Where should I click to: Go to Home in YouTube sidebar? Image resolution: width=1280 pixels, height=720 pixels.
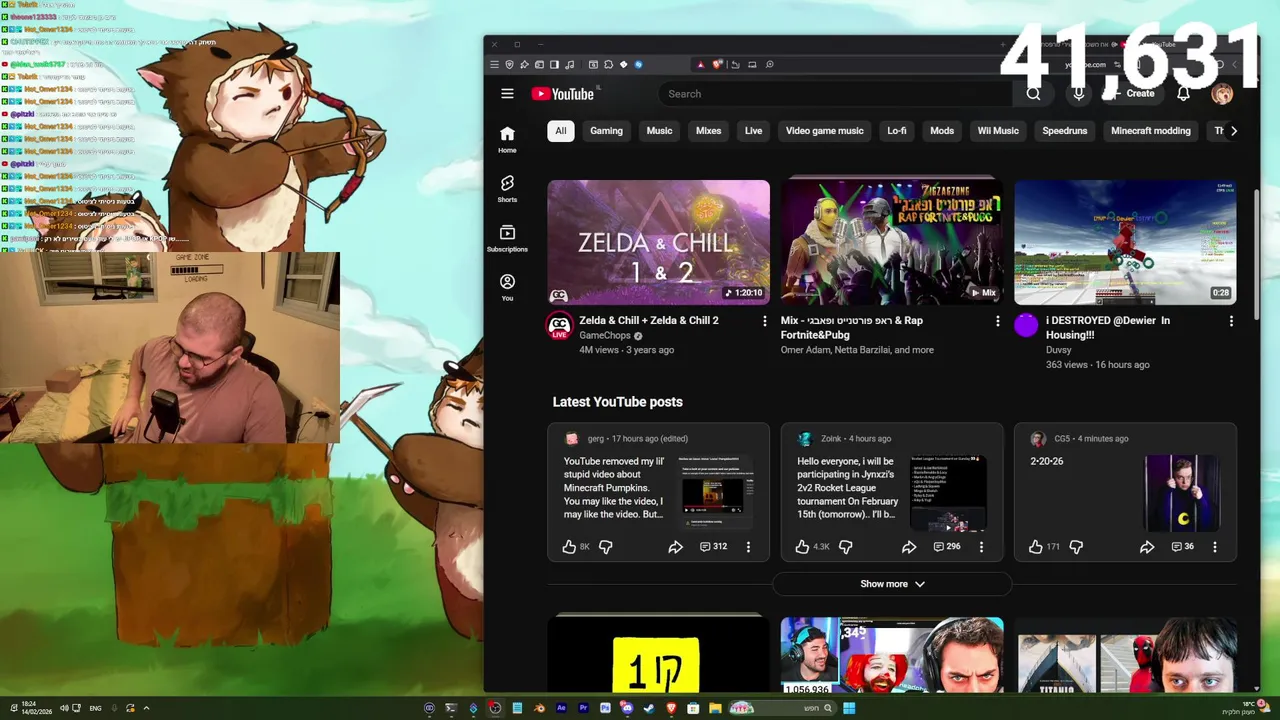pyautogui.click(x=507, y=140)
